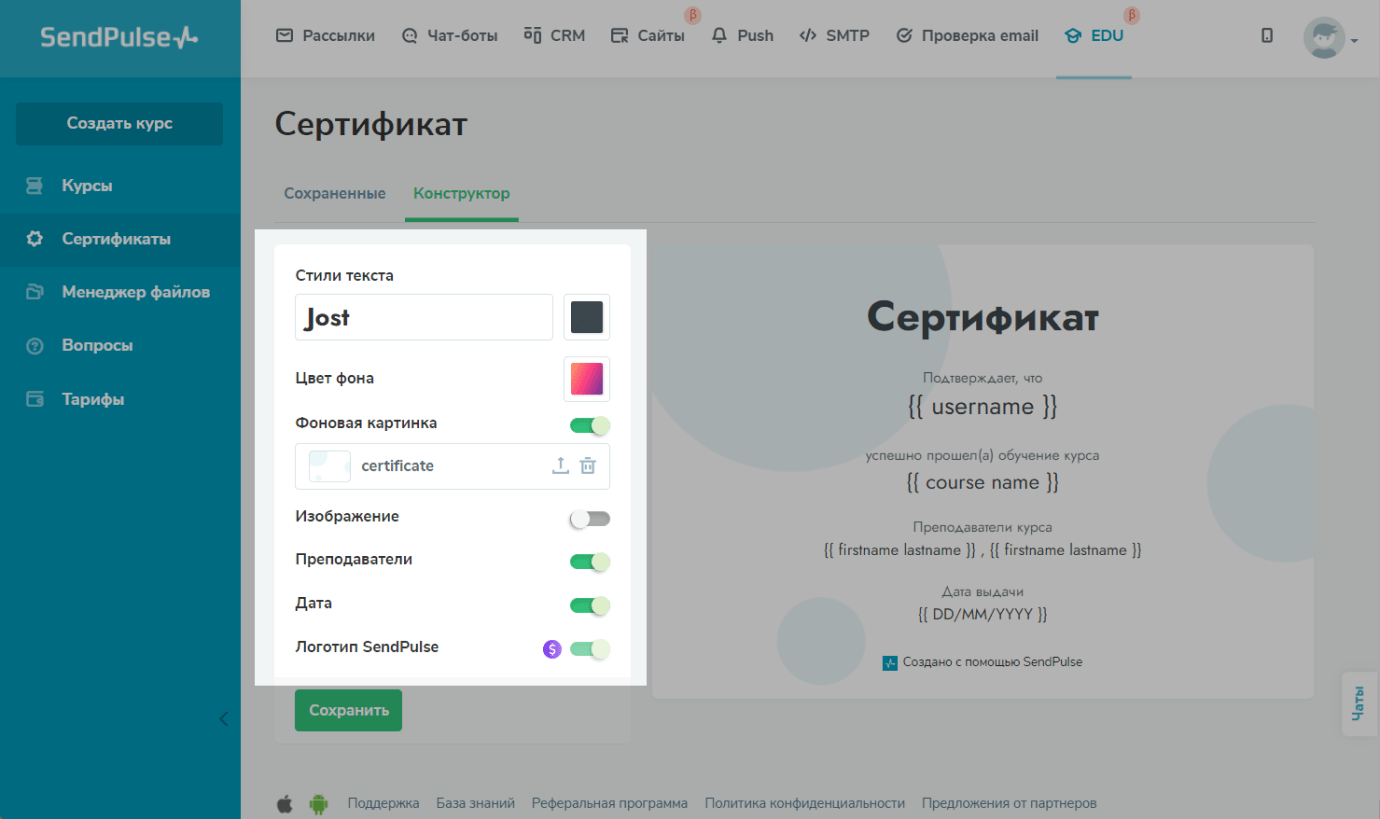Toggle the Логотип SendPulse switch
This screenshot has width=1380, height=819.
[x=590, y=649]
